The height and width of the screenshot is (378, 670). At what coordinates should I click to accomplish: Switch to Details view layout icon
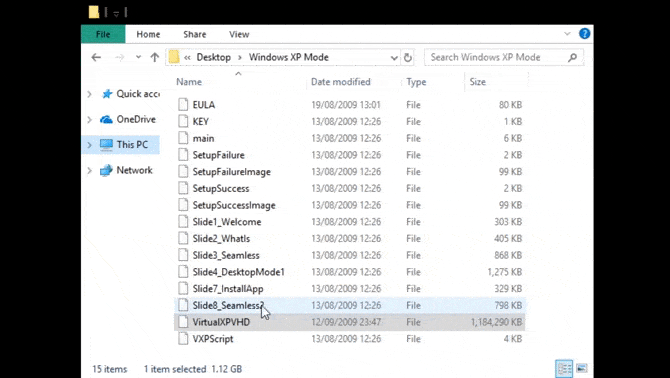point(564,368)
